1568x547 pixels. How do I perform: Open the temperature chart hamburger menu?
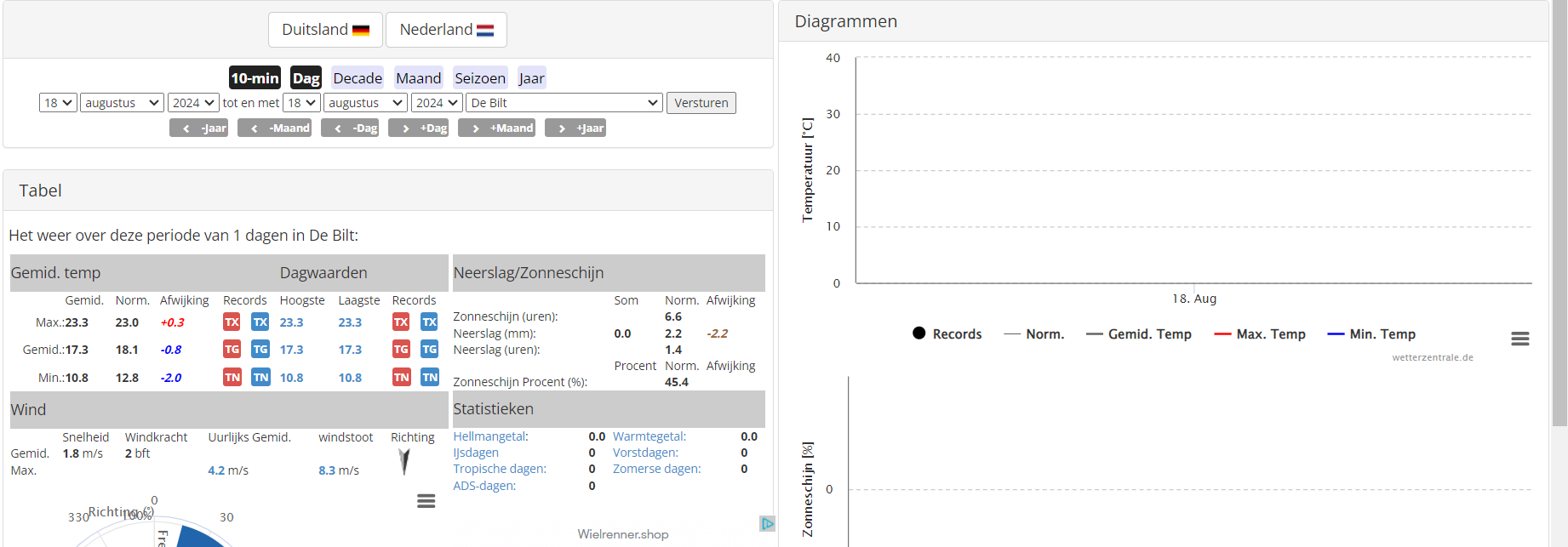coord(1519,339)
